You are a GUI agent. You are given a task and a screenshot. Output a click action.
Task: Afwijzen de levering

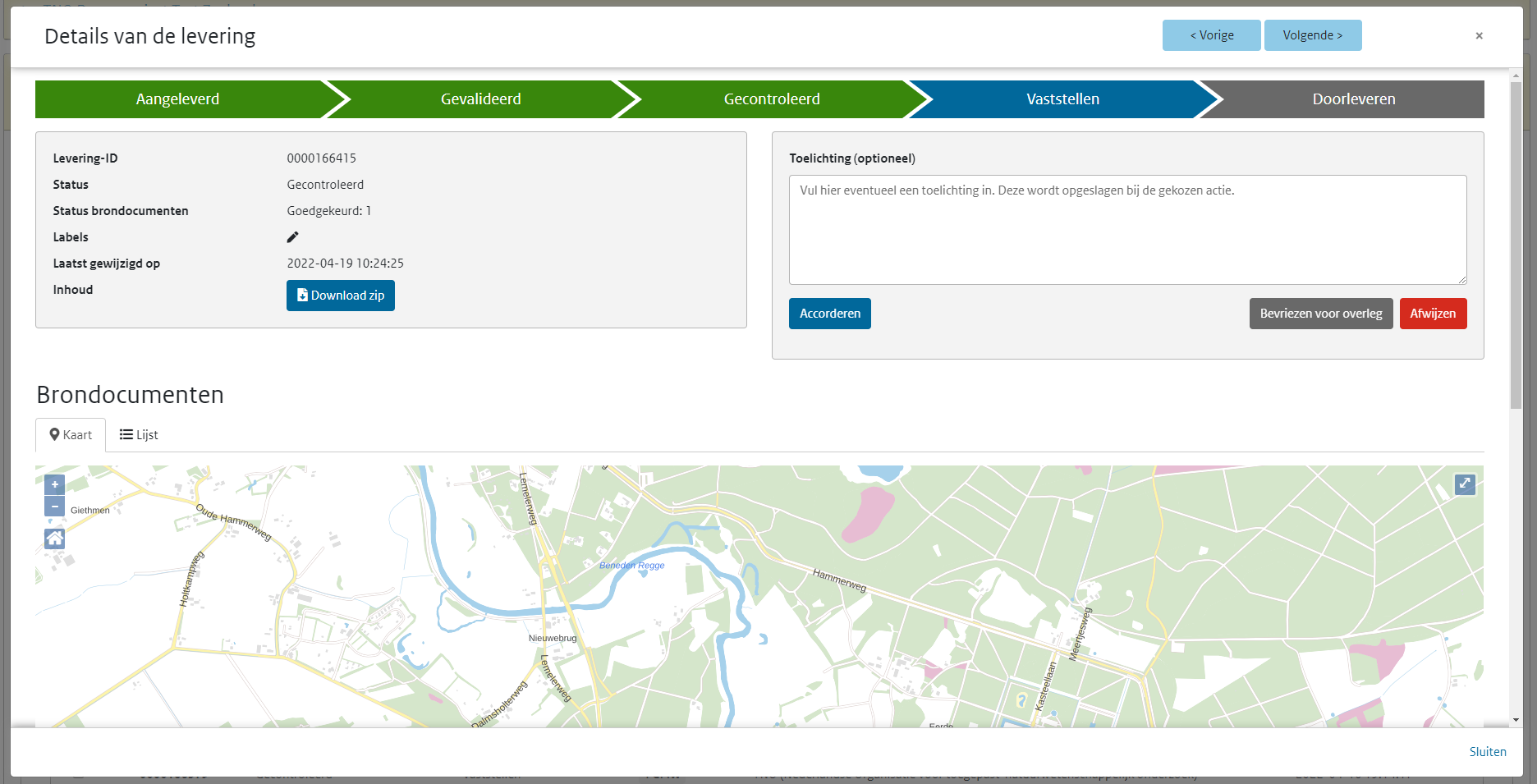coord(1433,314)
